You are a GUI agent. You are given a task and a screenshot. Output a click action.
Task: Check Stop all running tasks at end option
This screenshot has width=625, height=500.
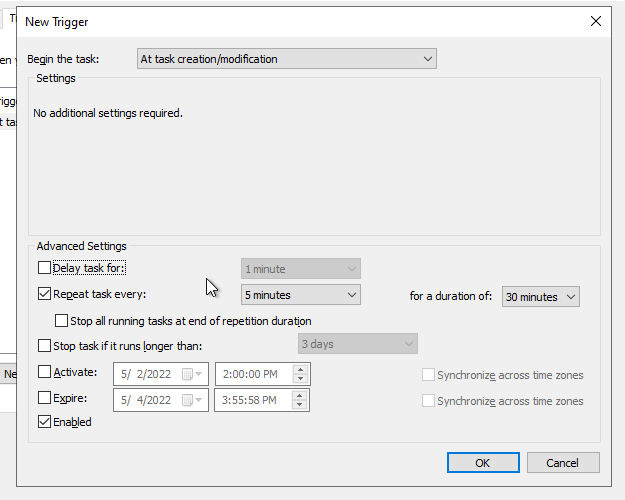point(63,321)
